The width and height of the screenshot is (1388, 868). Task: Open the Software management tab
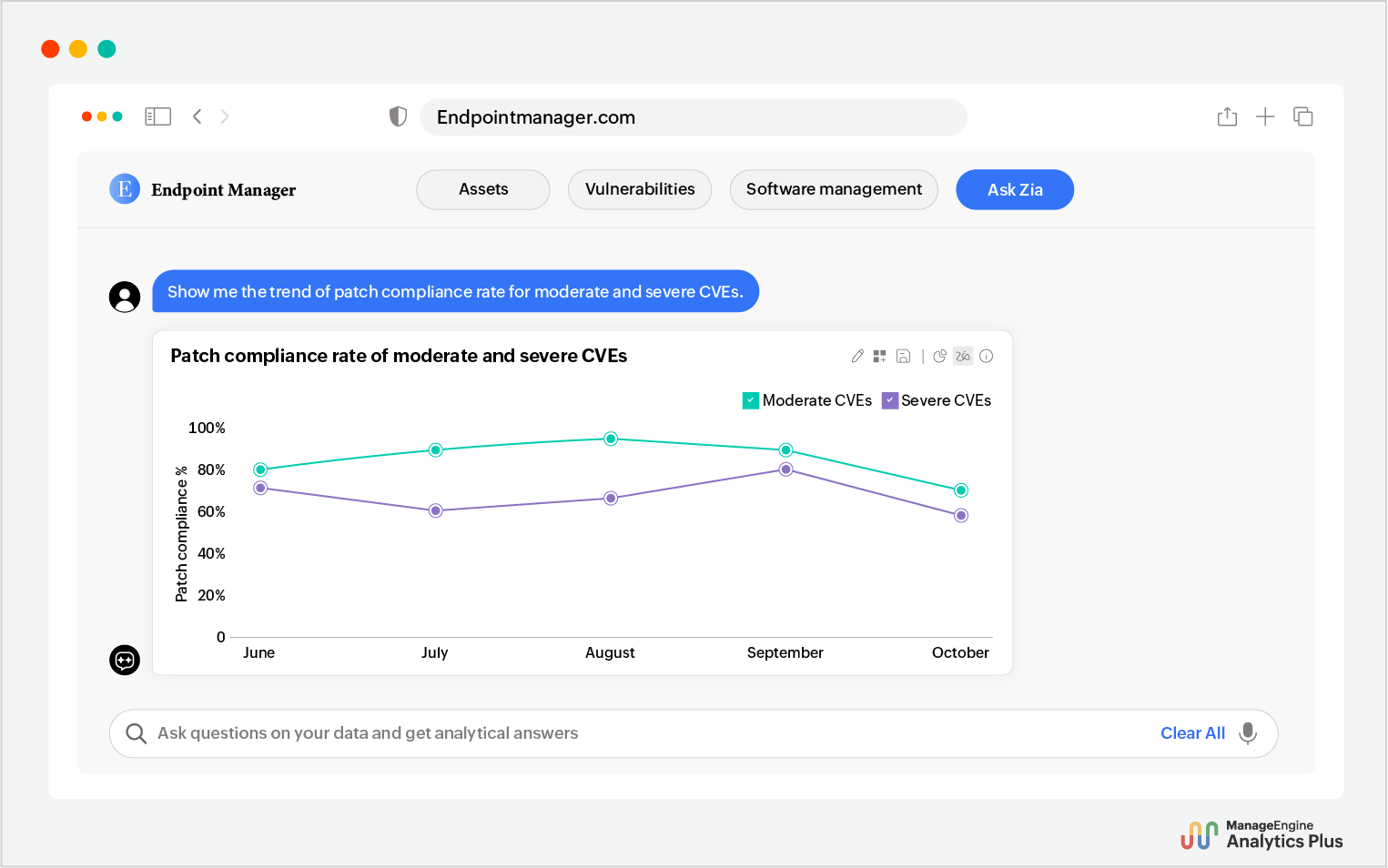(834, 189)
